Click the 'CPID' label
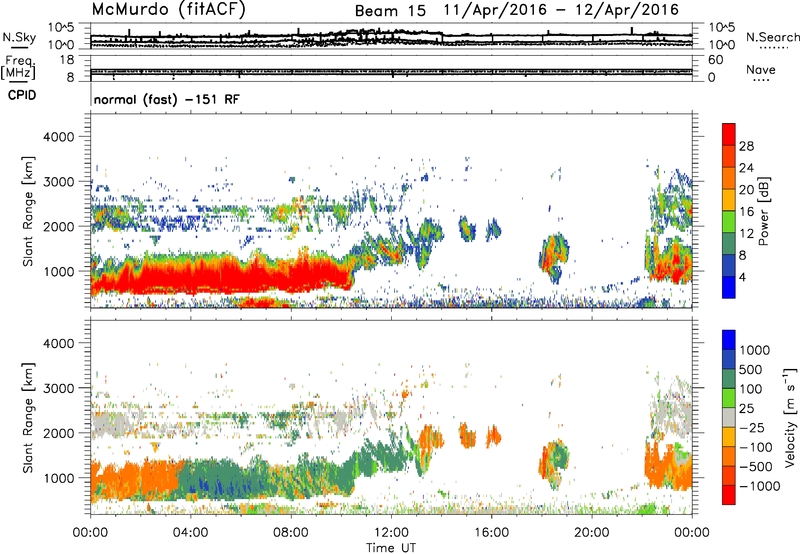 point(22,95)
